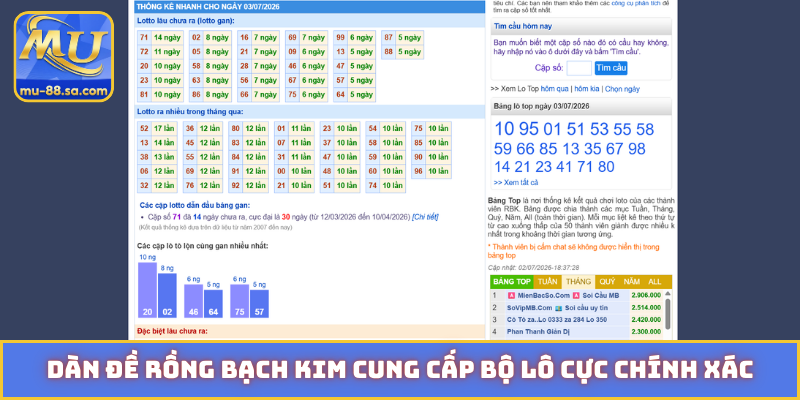
Task: Click the MU mu-88.sa.com logo
Action: 64,56
